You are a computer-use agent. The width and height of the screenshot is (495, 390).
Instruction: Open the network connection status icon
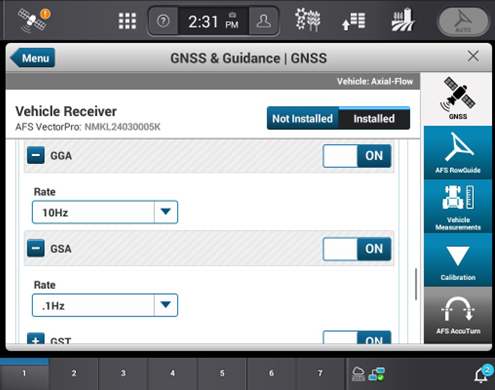[377, 374]
